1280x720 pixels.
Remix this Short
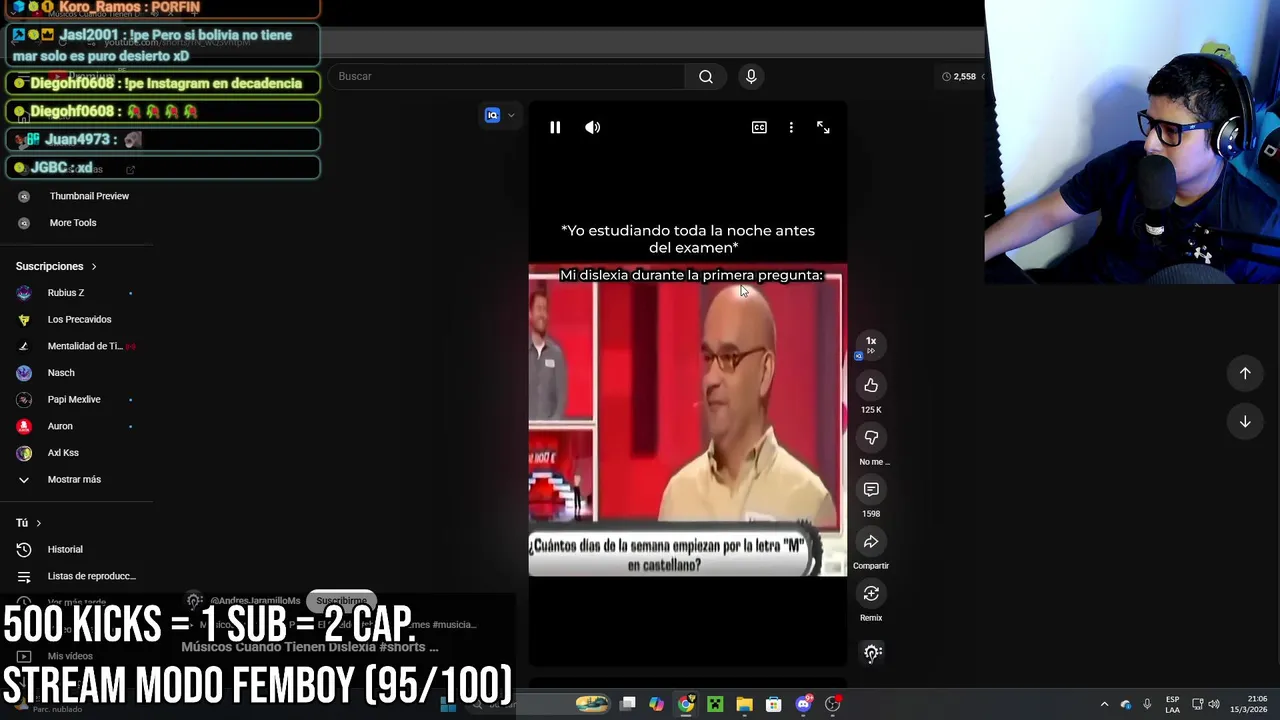pyautogui.click(x=871, y=594)
